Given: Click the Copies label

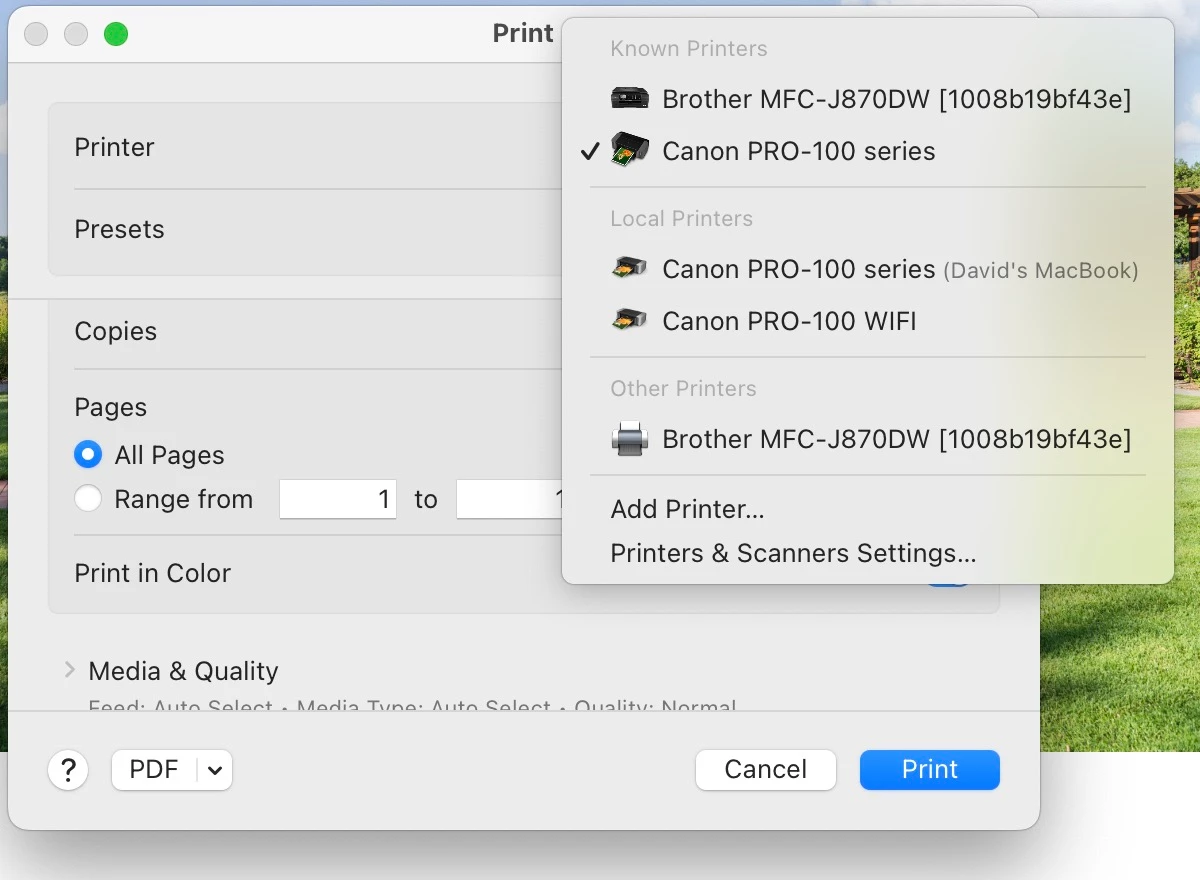Looking at the screenshot, I should click(x=116, y=331).
